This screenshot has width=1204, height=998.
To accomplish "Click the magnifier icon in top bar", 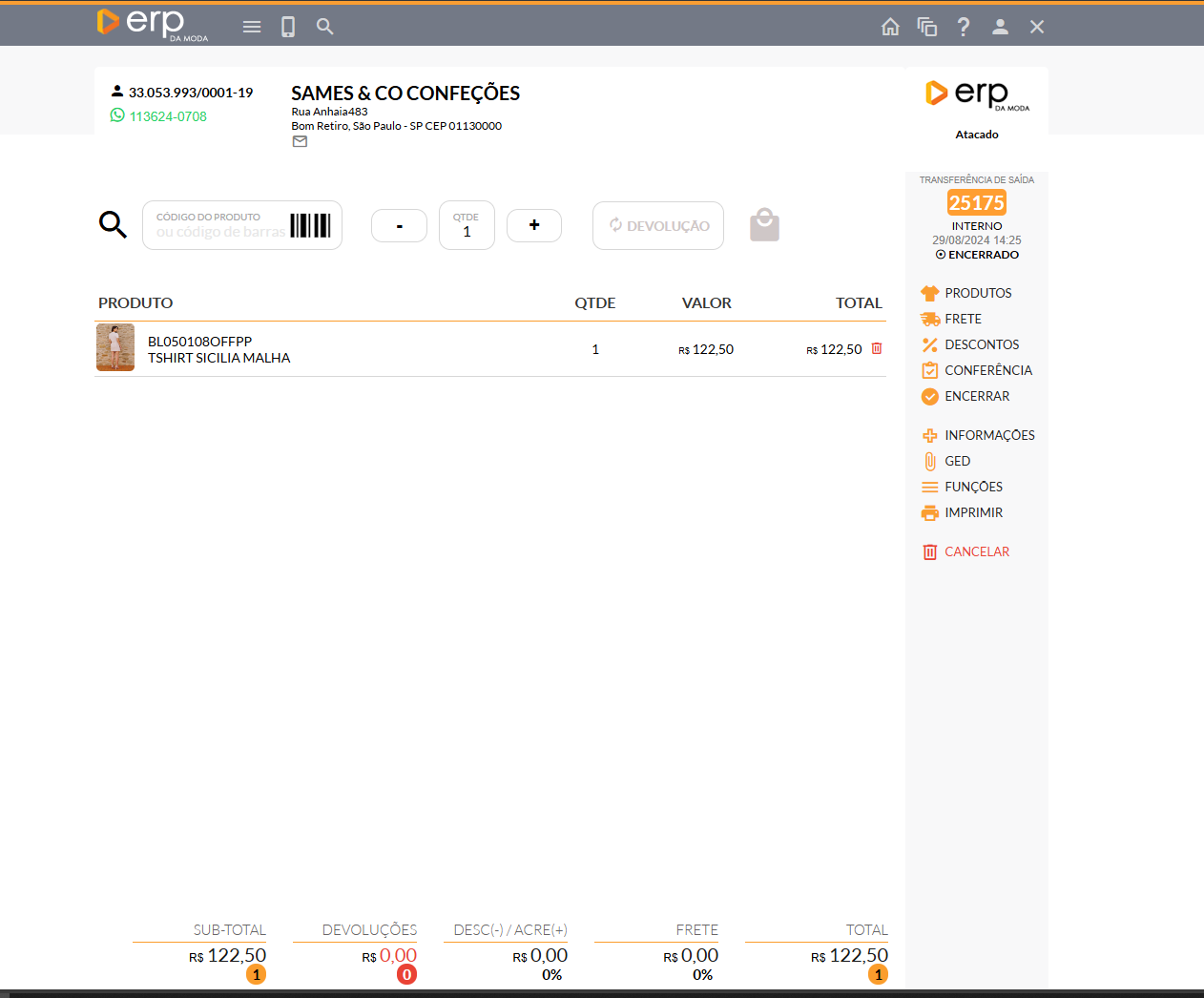I will pyautogui.click(x=325, y=27).
